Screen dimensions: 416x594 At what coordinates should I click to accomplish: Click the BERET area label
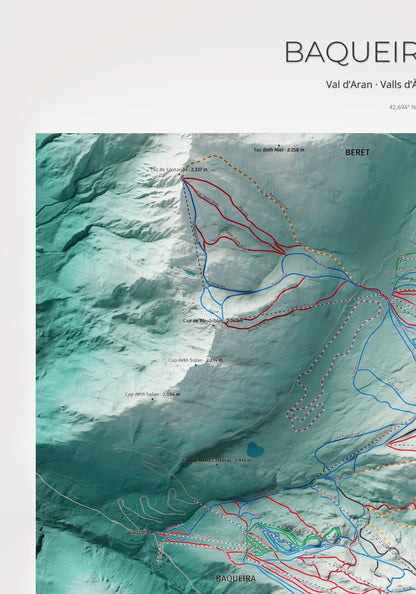pos(357,152)
